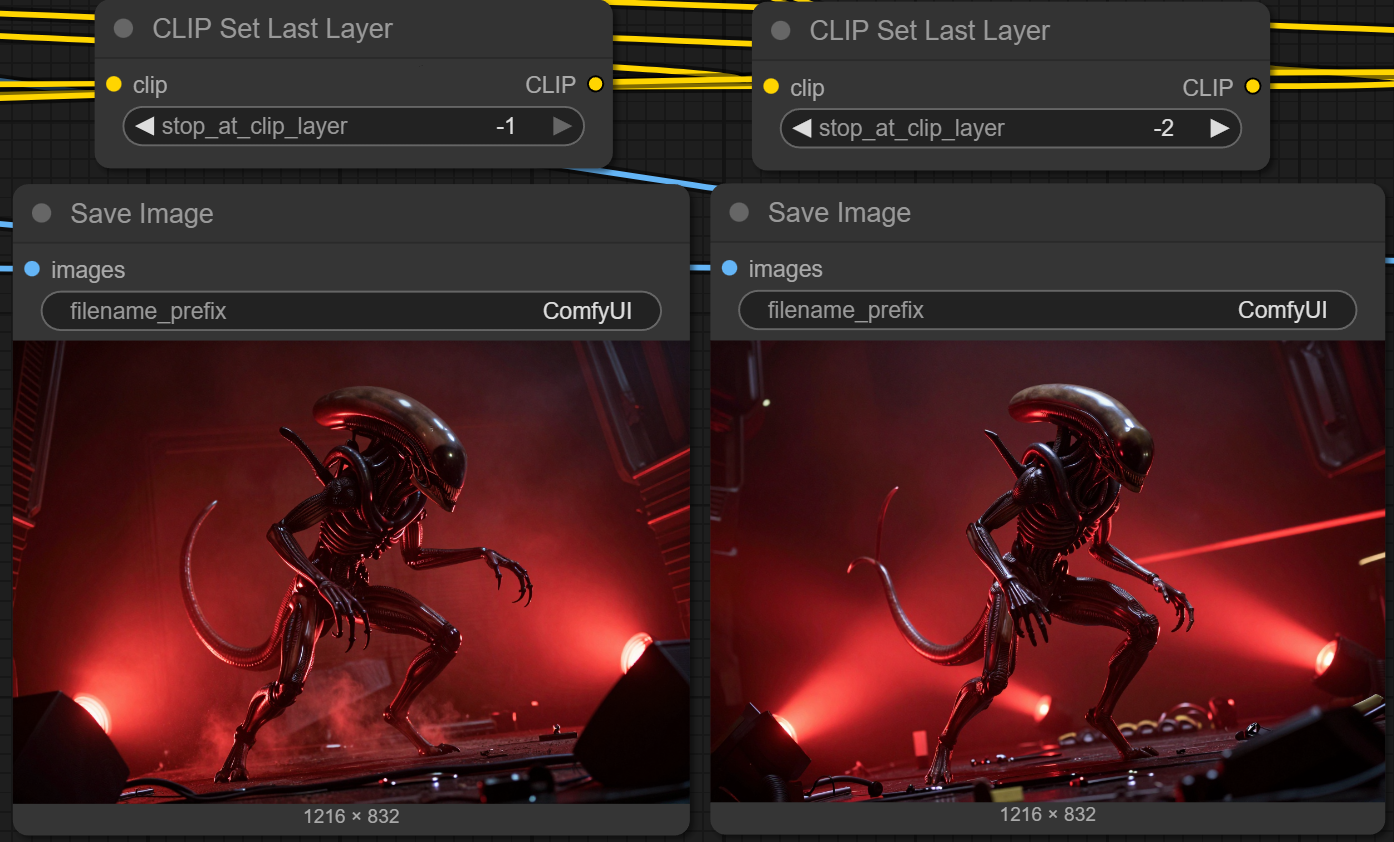Collapse the right CLIP Set Last Layer node dot
Viewport: 1394px width, 842px height.
pyautogui.click(x=781, y=30)
